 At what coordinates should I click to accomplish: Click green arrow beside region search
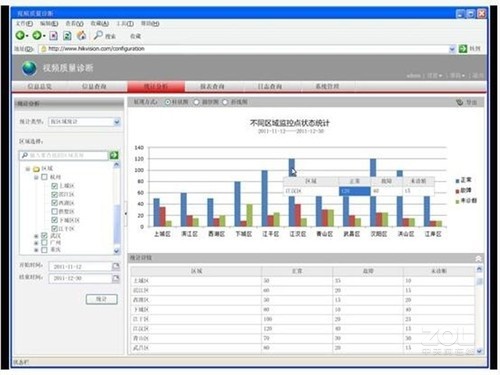[x=114, y=155]
